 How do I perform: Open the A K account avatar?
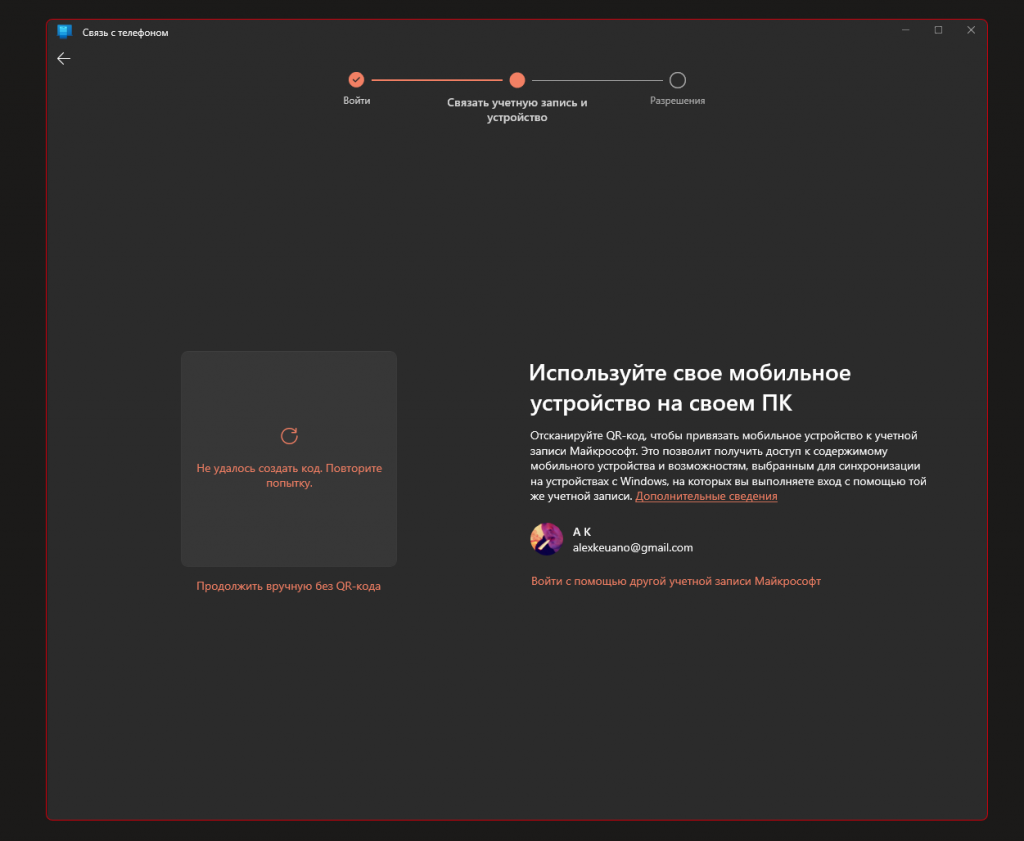546,539
